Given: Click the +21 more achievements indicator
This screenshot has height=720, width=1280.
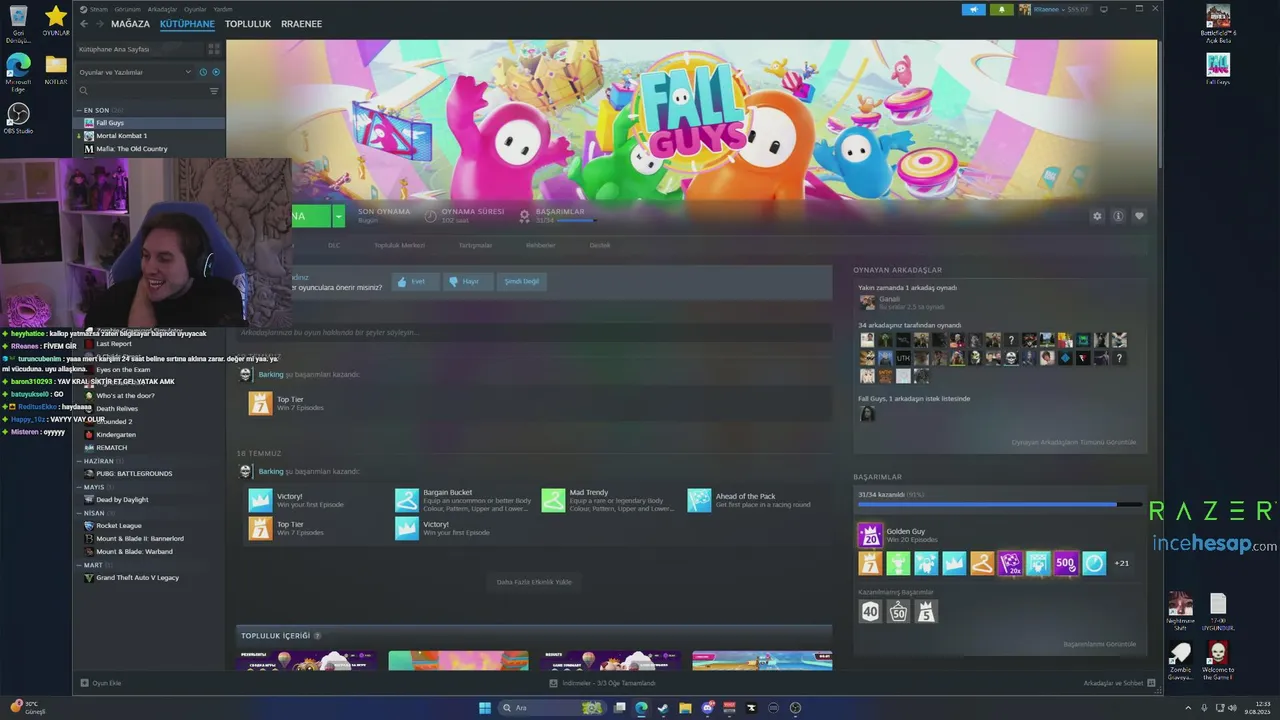Looking at the screenshot, I should click(1122, 563).
